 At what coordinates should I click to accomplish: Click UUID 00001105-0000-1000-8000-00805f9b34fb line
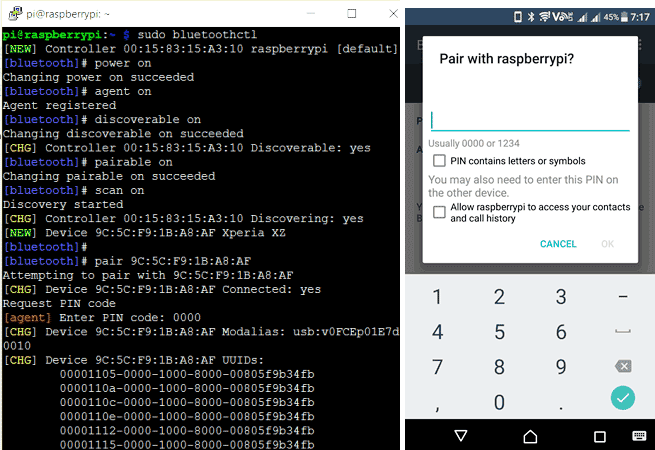187,374
